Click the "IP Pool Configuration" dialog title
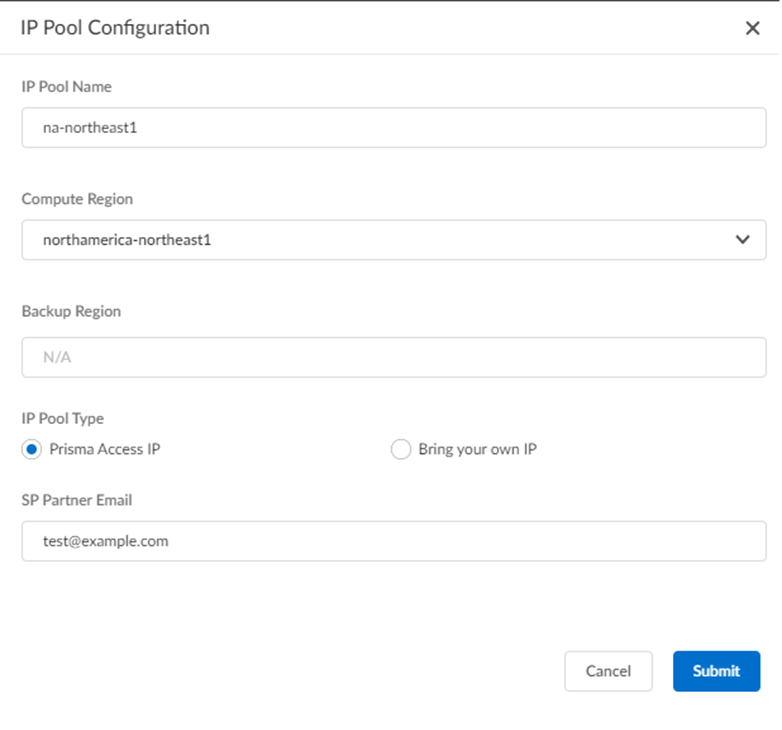782x730 pixels. (x=115, y=28)
